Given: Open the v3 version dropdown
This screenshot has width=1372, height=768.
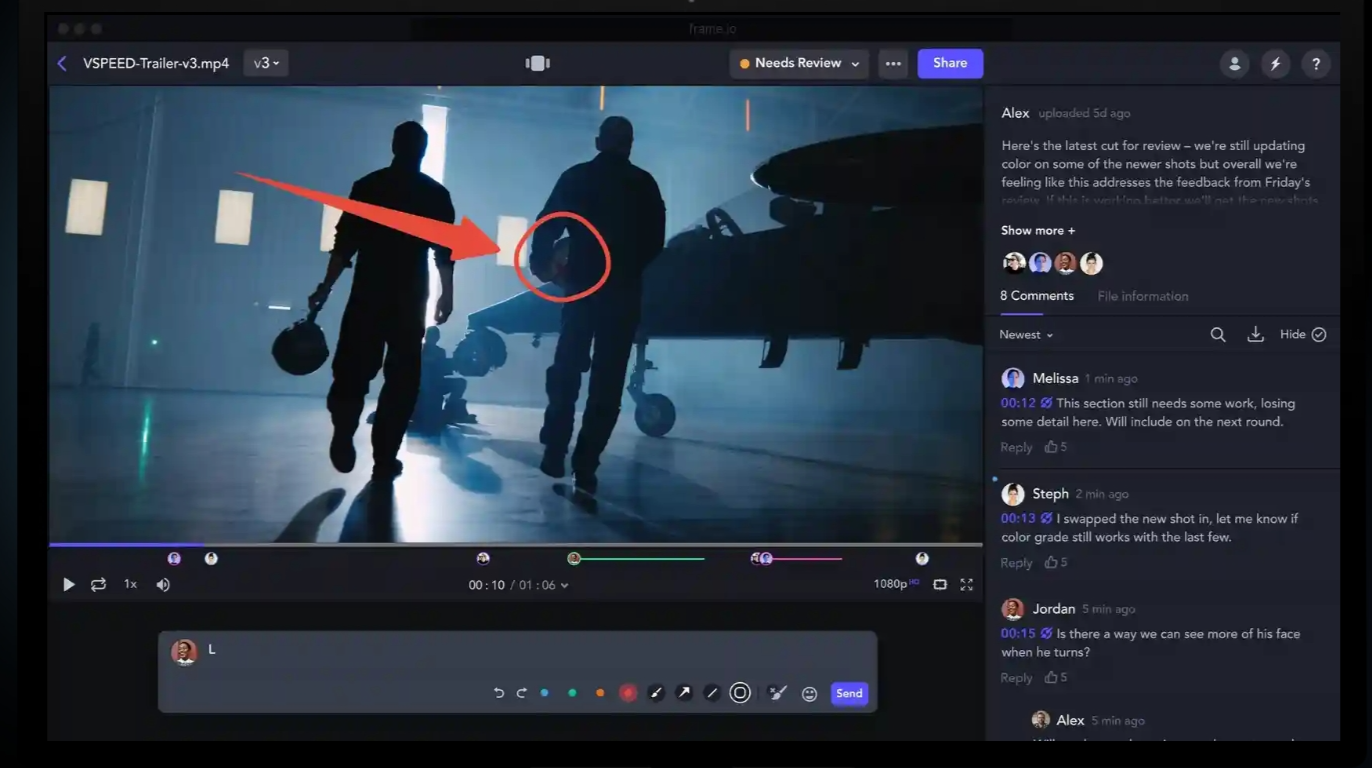Looking at the screenshot, I should [267, 63].
